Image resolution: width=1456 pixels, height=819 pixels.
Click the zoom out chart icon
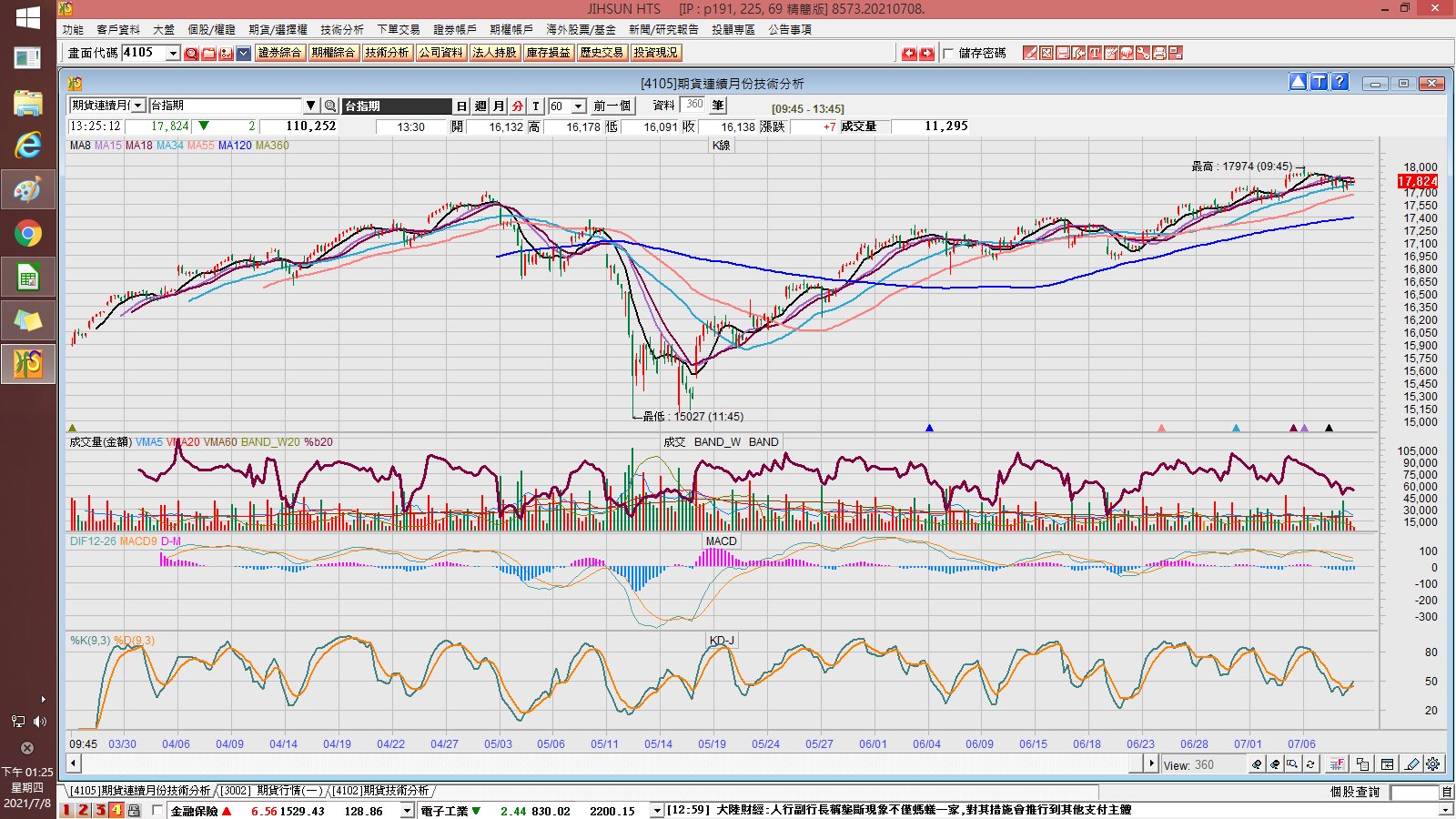pyautogui.click(x=1275, y=764)
